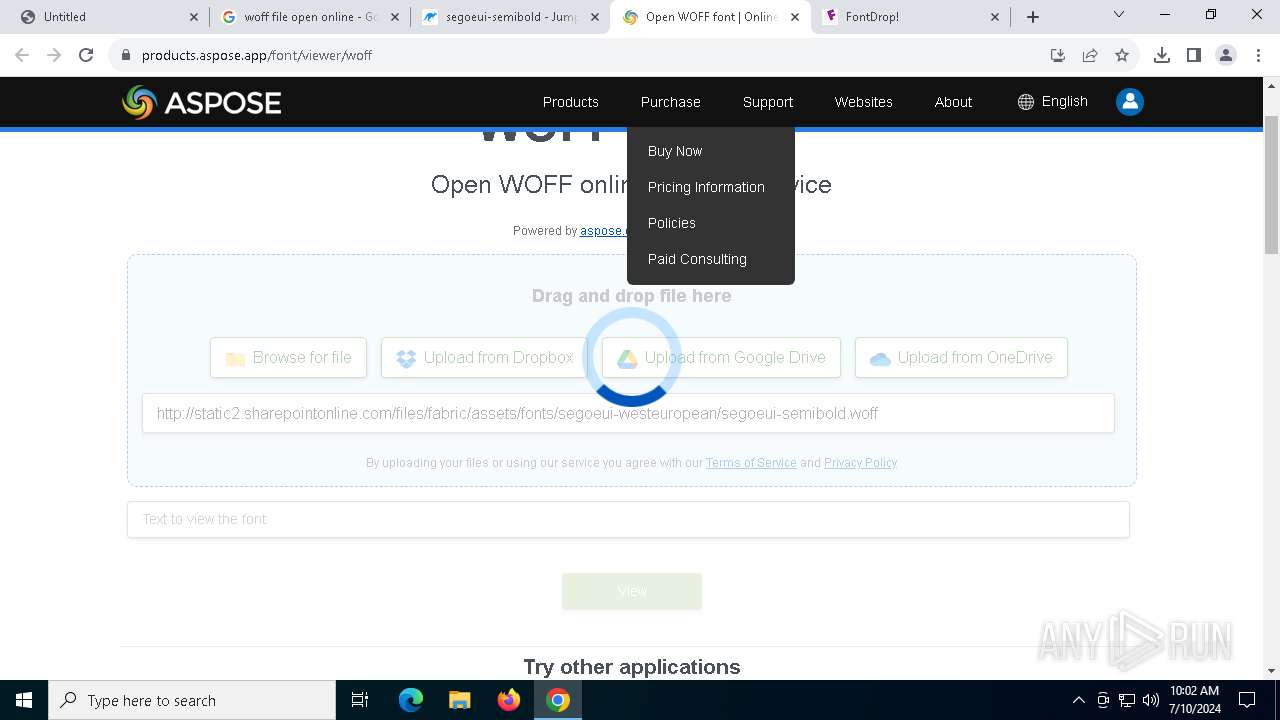This screenshot has width=1280, height=720.
Task: Open the Products menu
Action: pyautogui.click(x=570, y=102)
